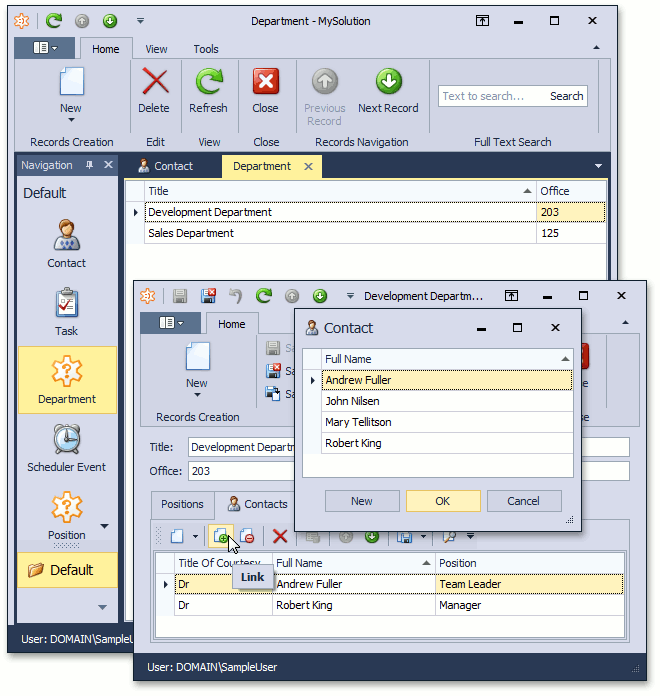Expand the Navigation panel overflow arrow beside Position
The image size is (660, 696).
click(x=105, y=527)
